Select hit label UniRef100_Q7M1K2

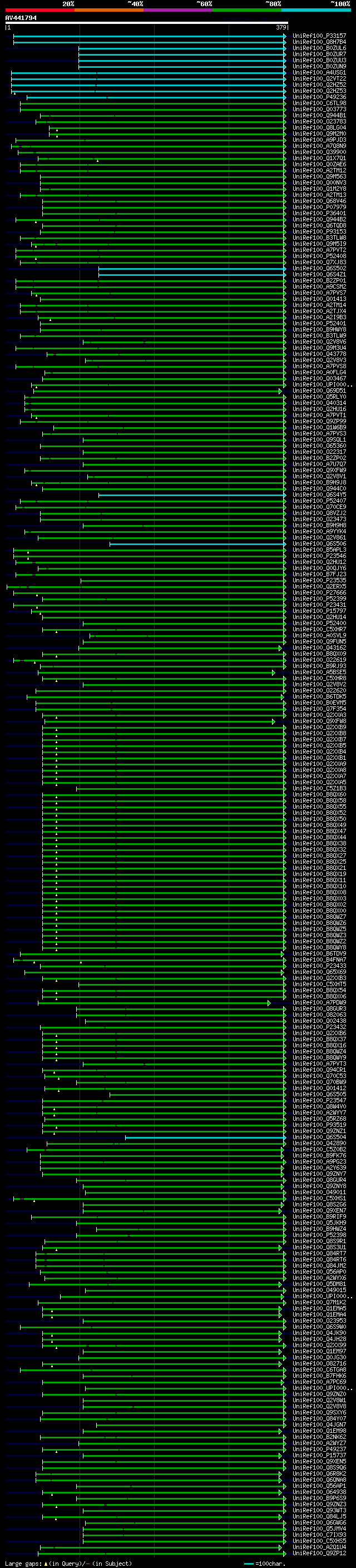click(x=319, y=1303)
